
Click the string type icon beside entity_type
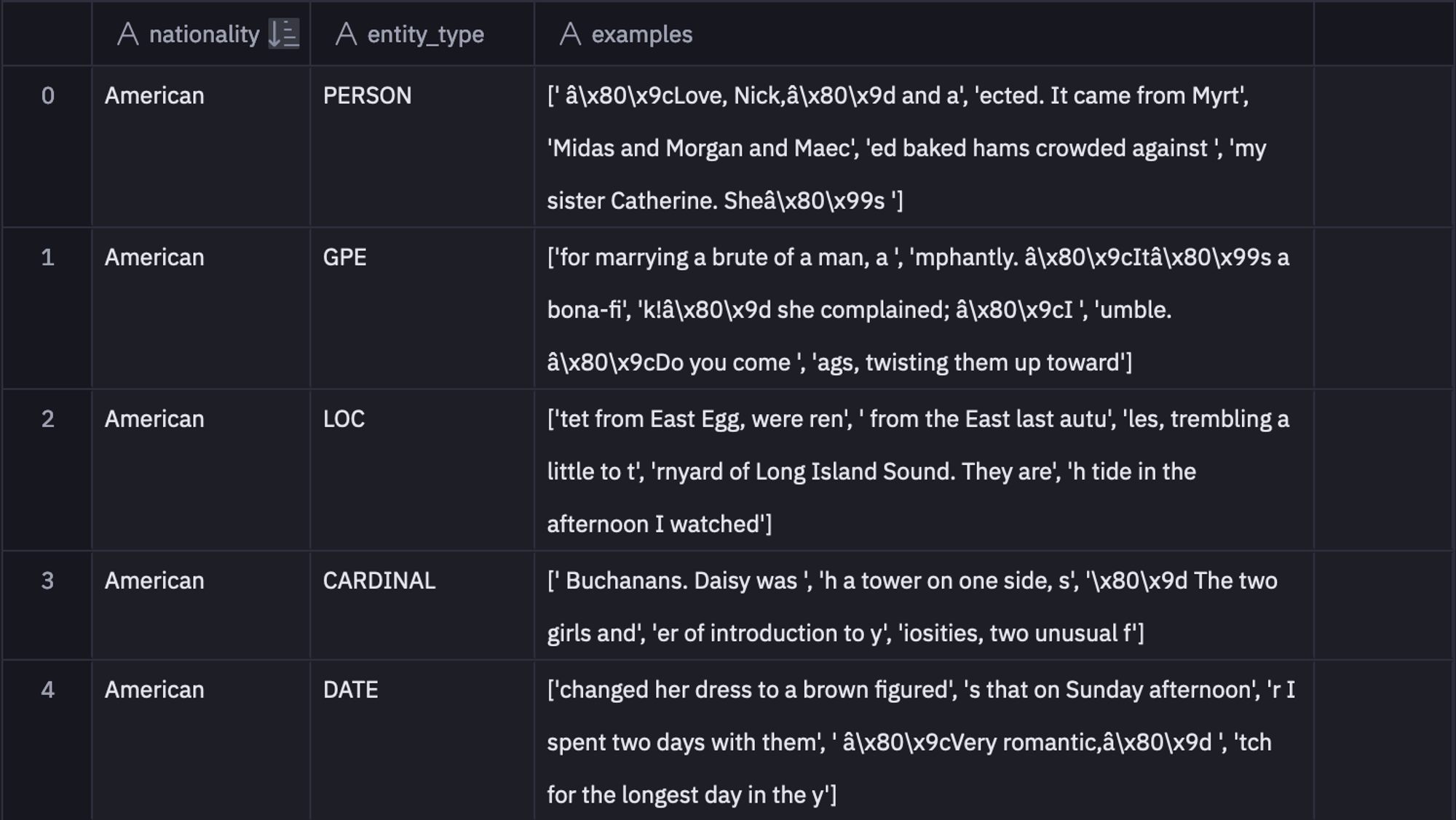click(x=347, y=33)
